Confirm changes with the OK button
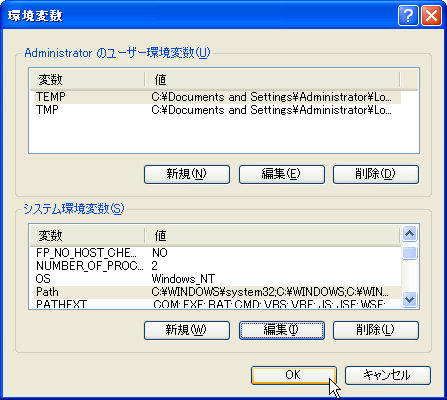The width and height of the screenshot is (447, 400). click(x=294, y=375)
